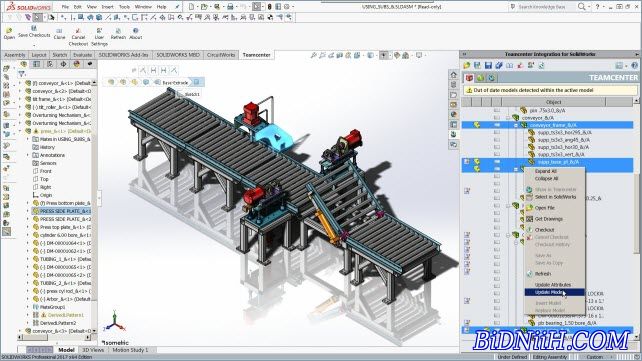Expand the conveyor_&<2> assembly node
This screenshot has width=642, height=361.
[20, 91]
